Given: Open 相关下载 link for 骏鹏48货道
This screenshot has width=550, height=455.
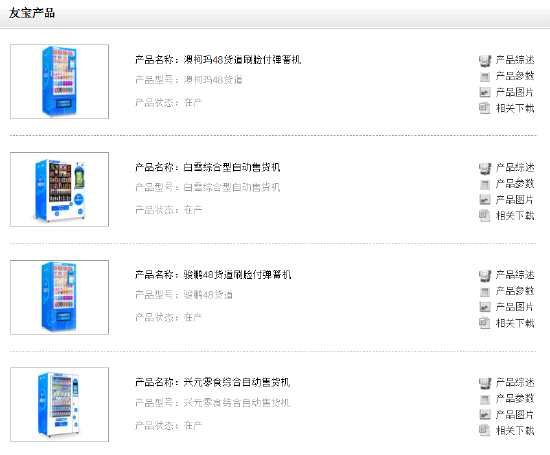Looking at the screenshot, I should point(515,323).
